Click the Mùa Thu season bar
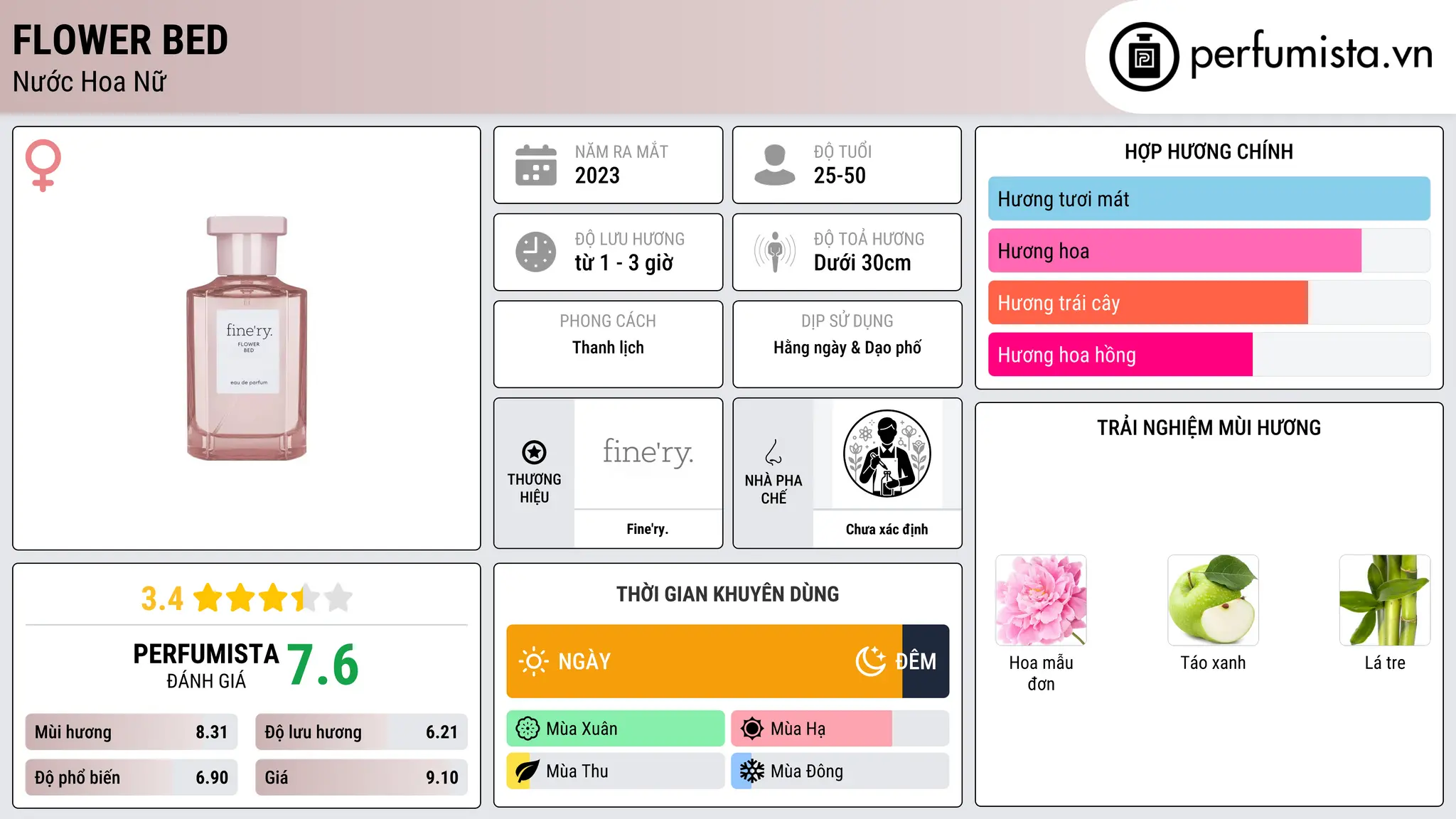Viewport: 1456px width, 819px height. 616,771
